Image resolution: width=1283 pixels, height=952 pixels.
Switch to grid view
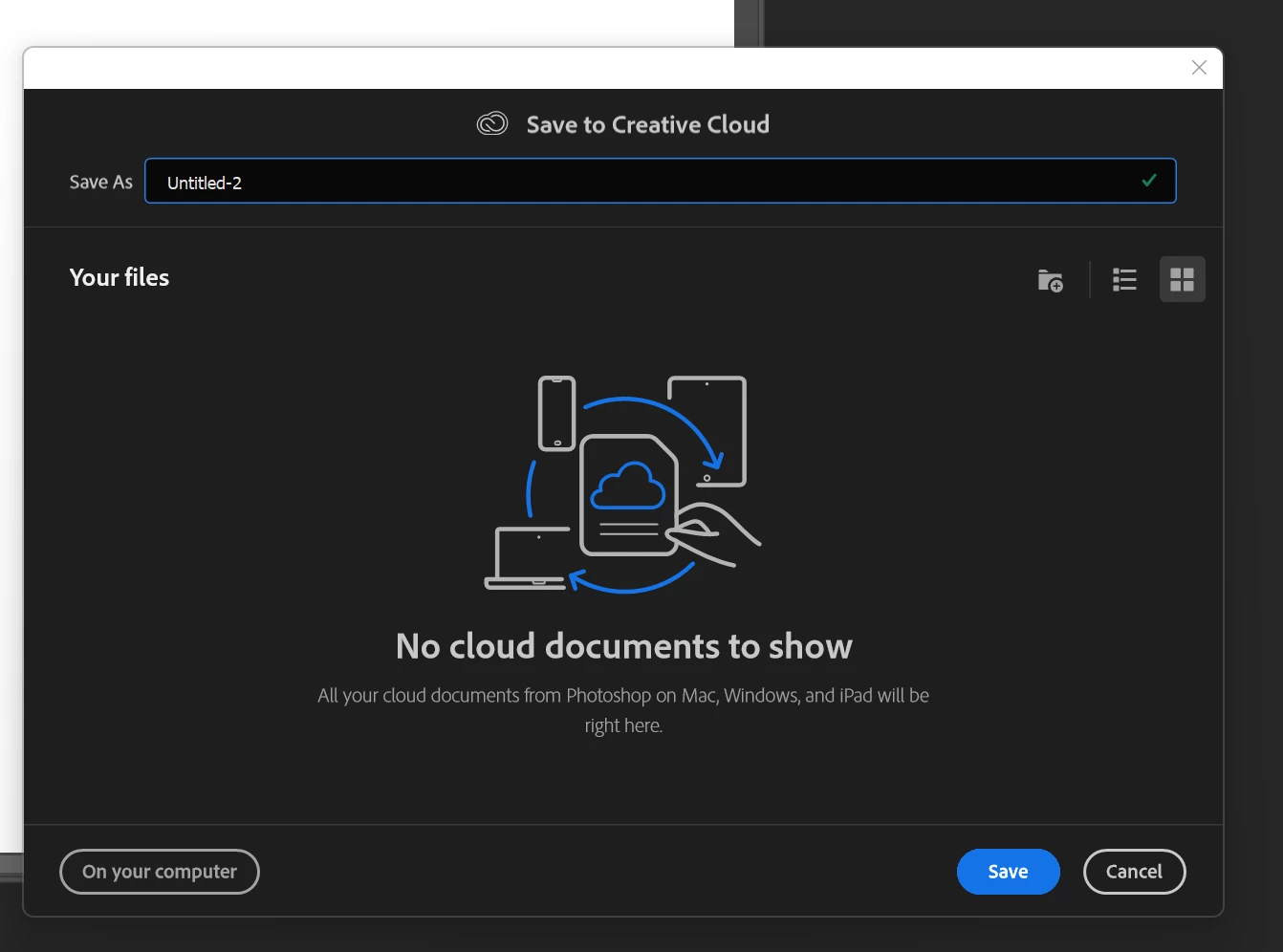click(1182, 279)
